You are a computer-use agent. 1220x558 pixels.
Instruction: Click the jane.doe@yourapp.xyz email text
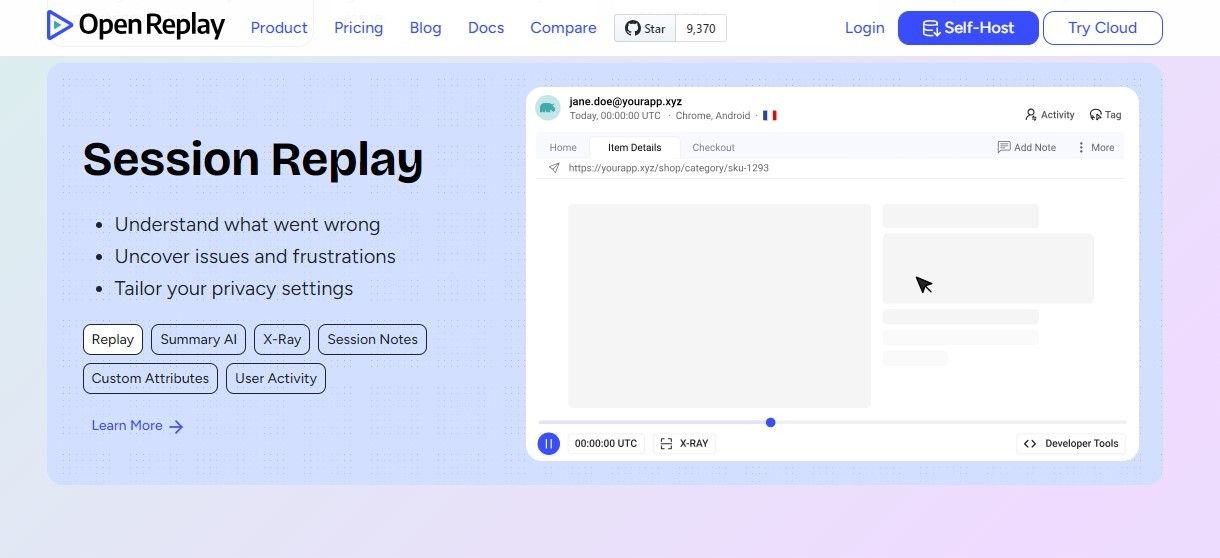tap(626, 101)
